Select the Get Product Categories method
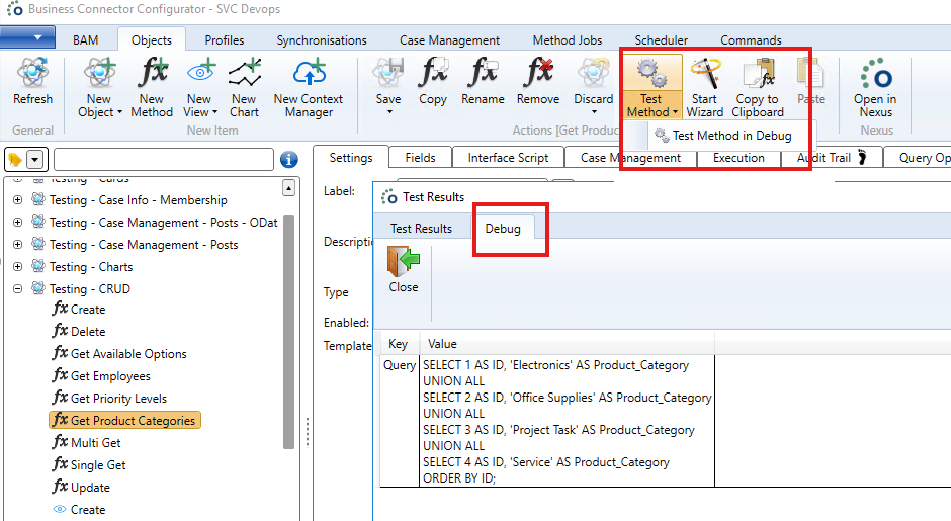951x521 pixels. 125,420
